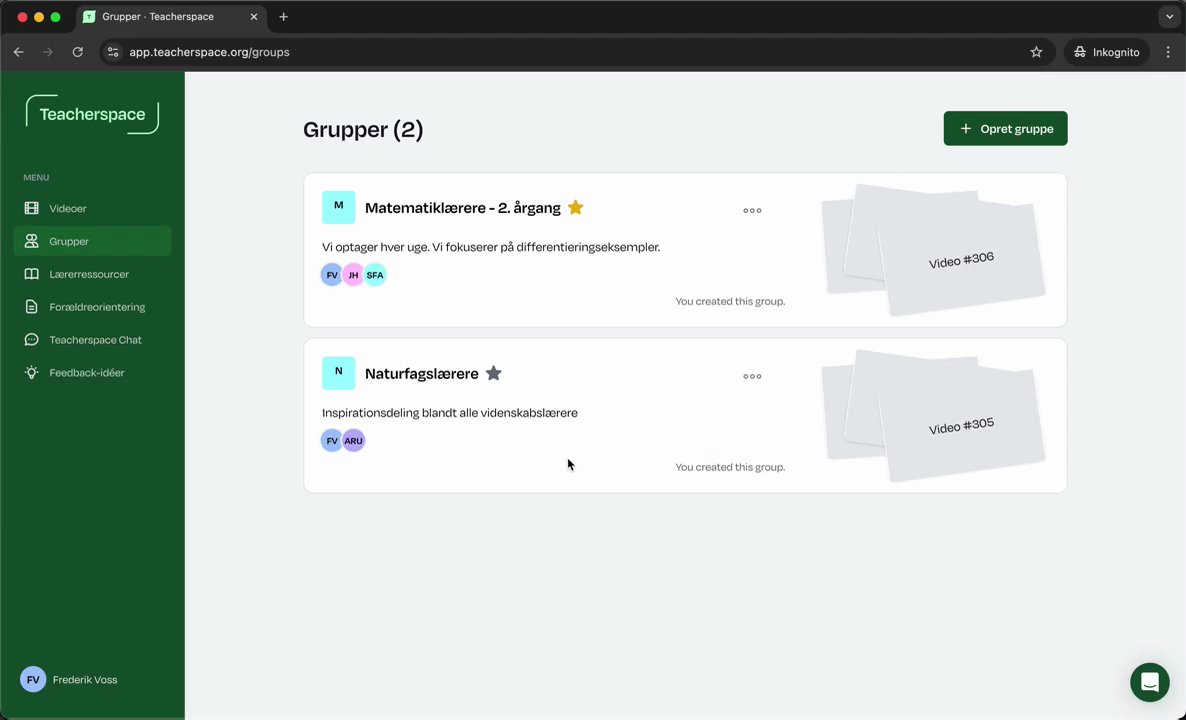The width and height of the screenshot is (1186, 720).
Task: Reload the current page
Action: (77, 52)
